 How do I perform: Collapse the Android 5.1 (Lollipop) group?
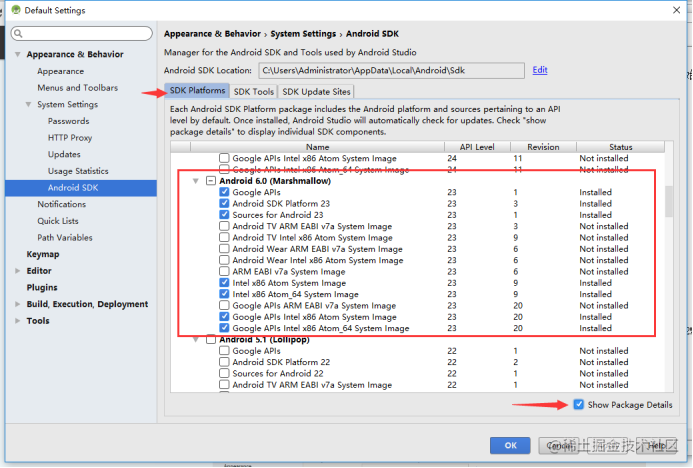(x=195, y=339)
